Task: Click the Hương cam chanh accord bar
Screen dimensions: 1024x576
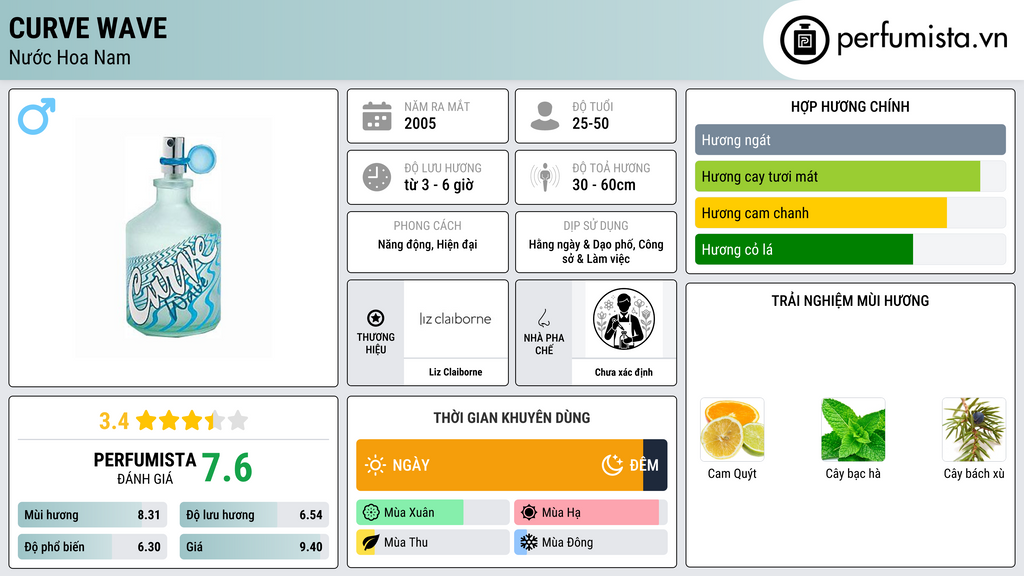Action: tap(850, 213)
